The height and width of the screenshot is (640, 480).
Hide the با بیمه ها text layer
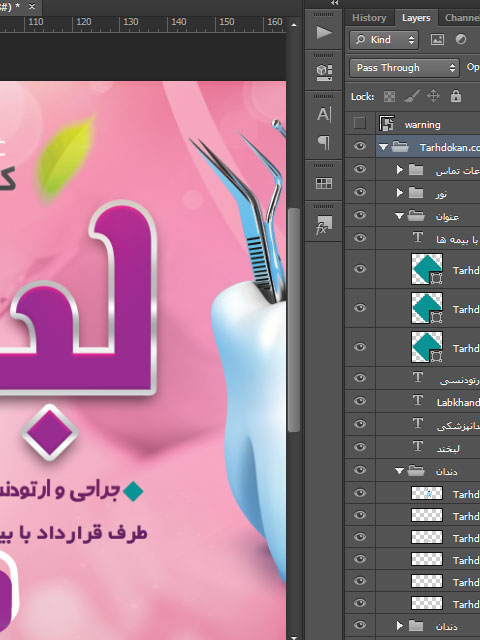coord(360,238)
